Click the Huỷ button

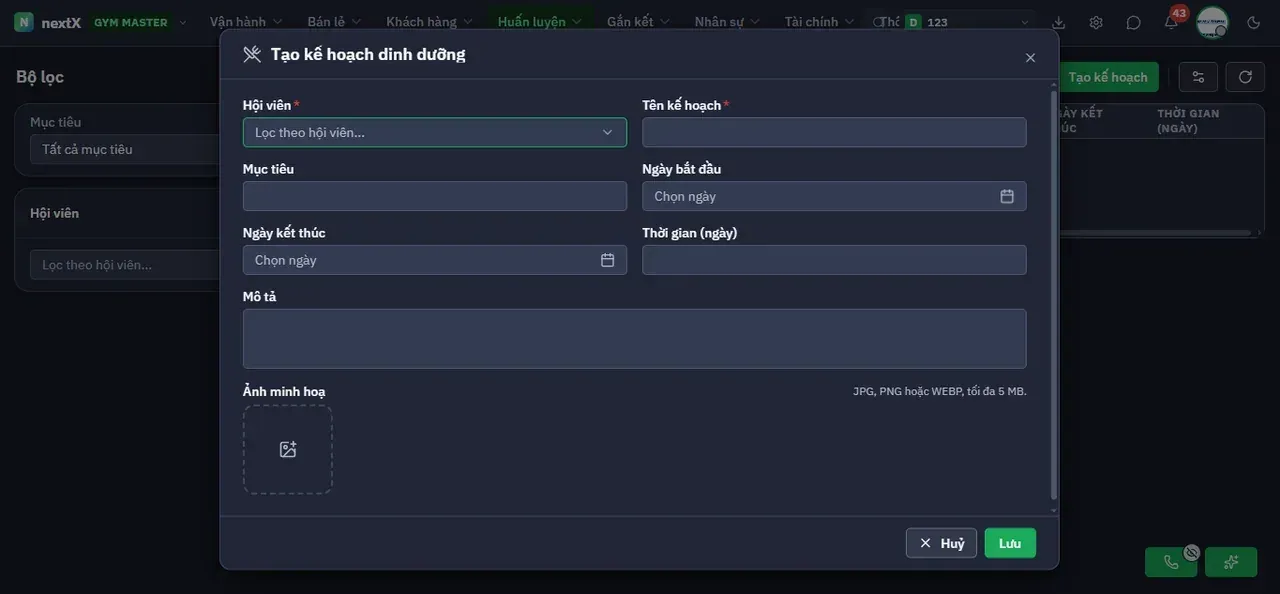click(x=941, y=543)
